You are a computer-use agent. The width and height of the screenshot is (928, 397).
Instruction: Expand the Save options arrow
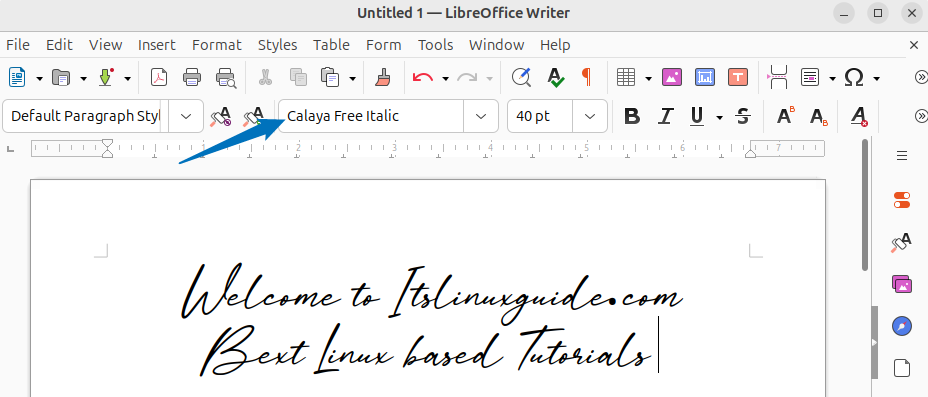point(127,78)
